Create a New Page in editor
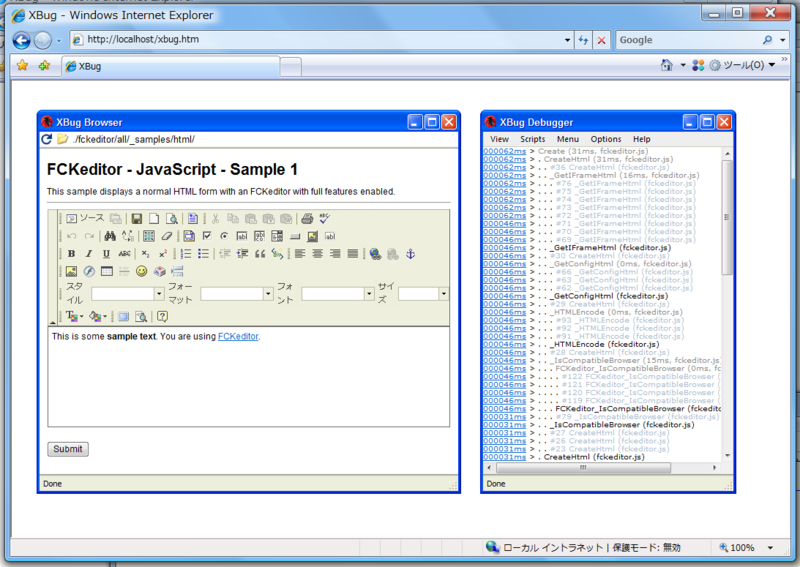The image size is (800, 567). click(154, 219)
